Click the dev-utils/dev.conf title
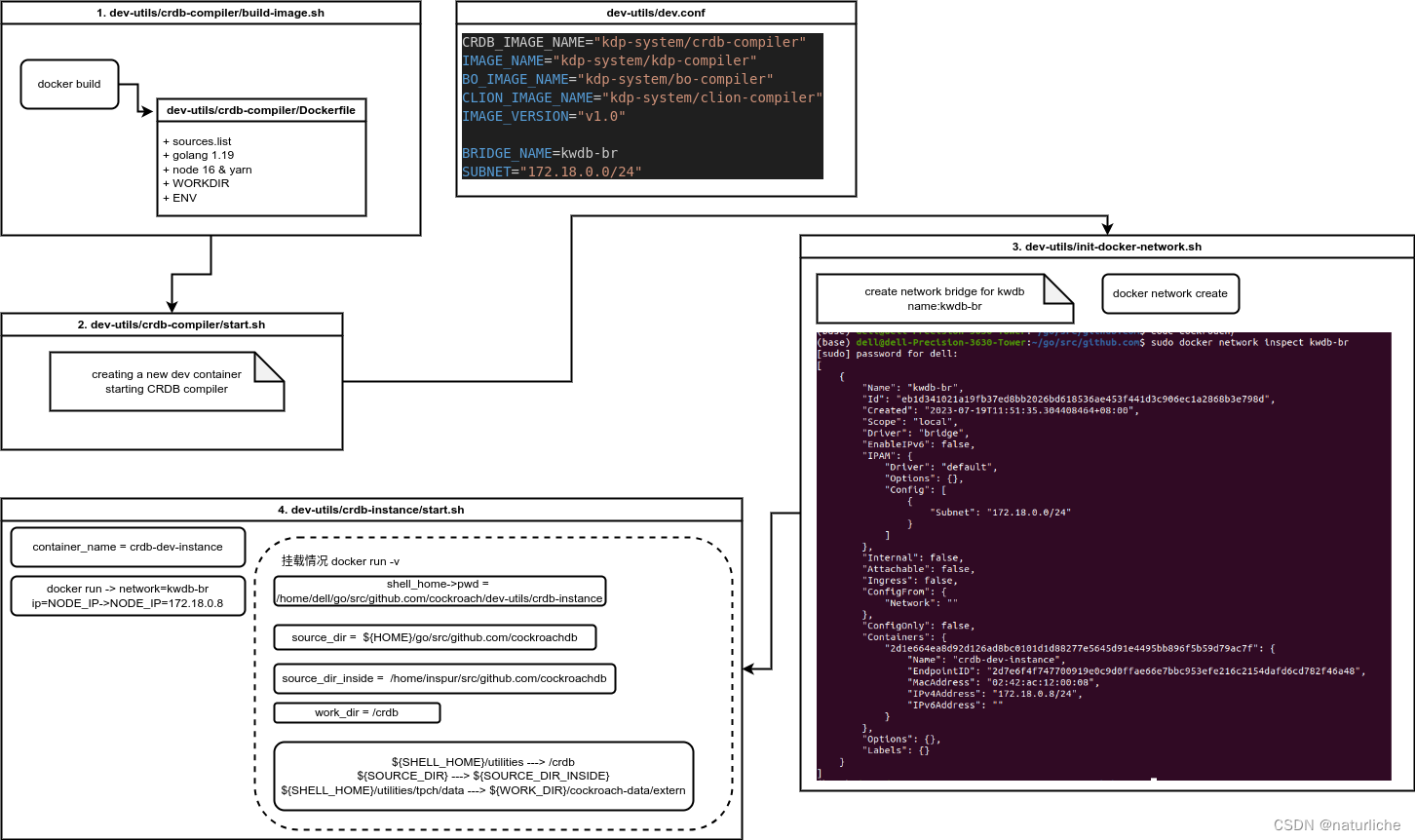The height and width of the screenshot is (840, 1415). [x=656, y=13]
